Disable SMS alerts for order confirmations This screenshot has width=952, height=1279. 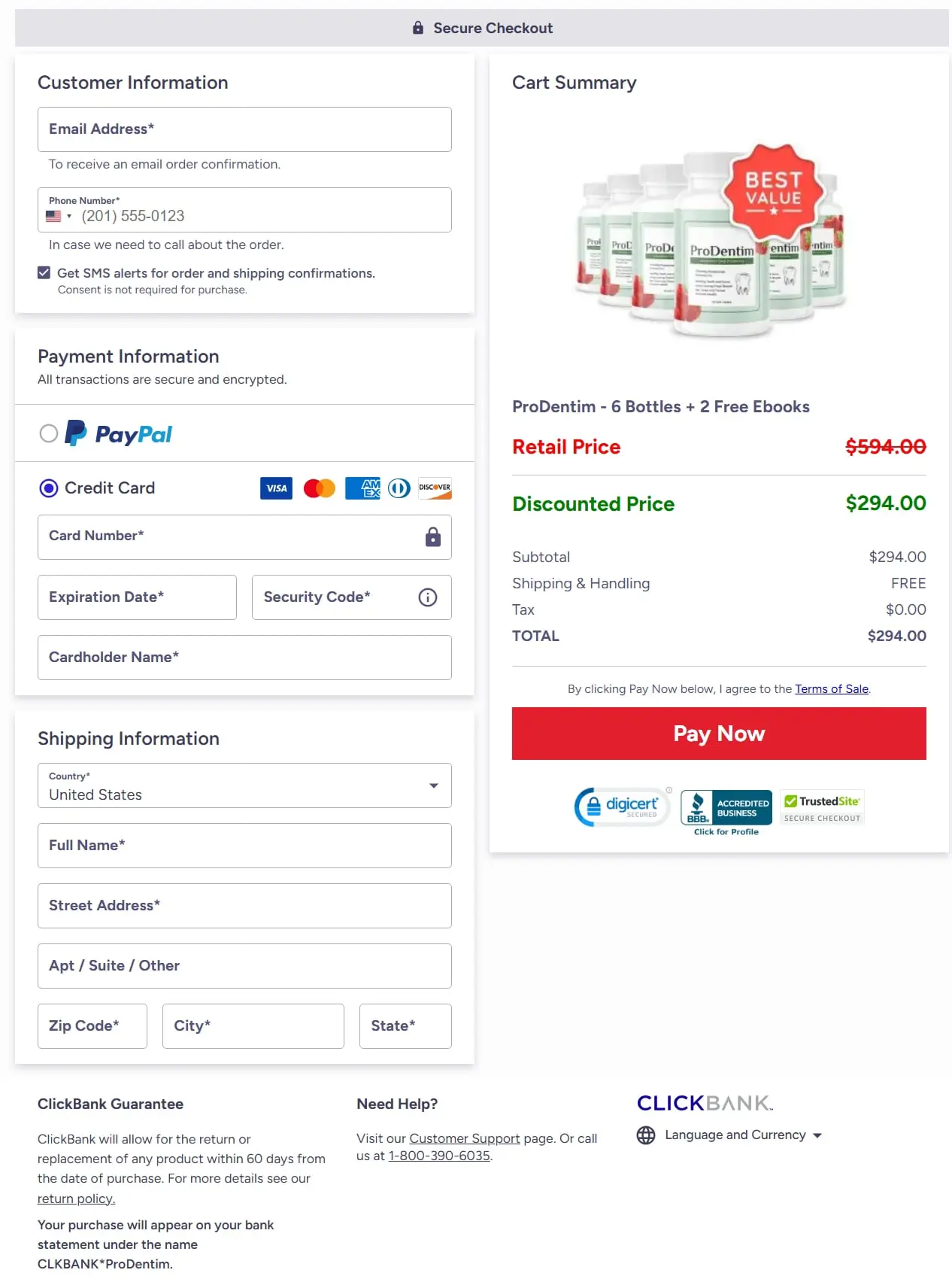click(44, 272)
